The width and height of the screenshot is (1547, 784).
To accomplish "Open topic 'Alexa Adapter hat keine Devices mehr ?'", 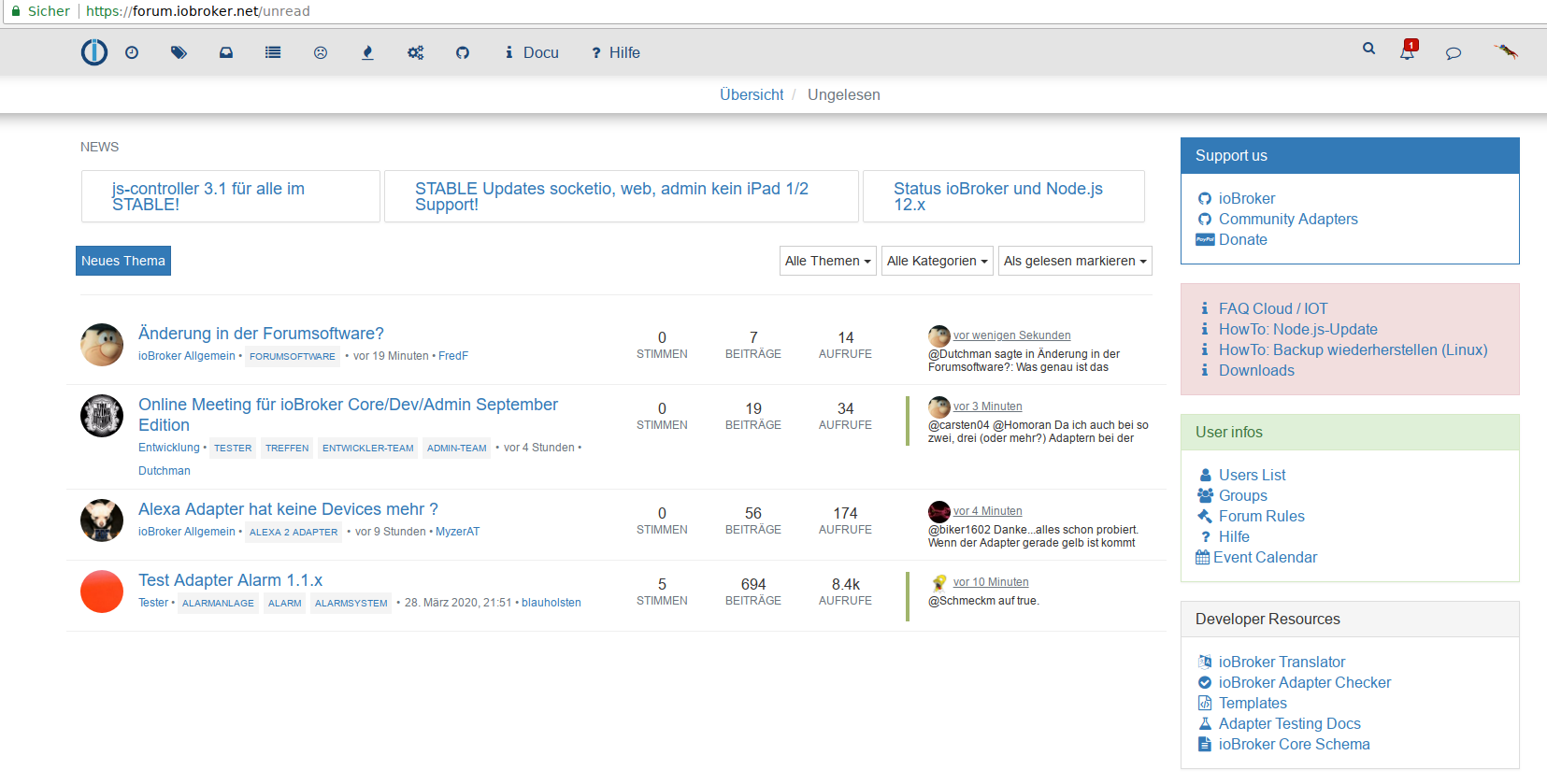I will pos(288,509).
